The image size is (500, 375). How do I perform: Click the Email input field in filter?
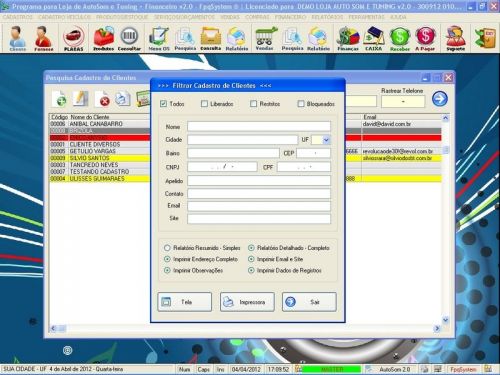pyautogui.click(x=259, y=206)
